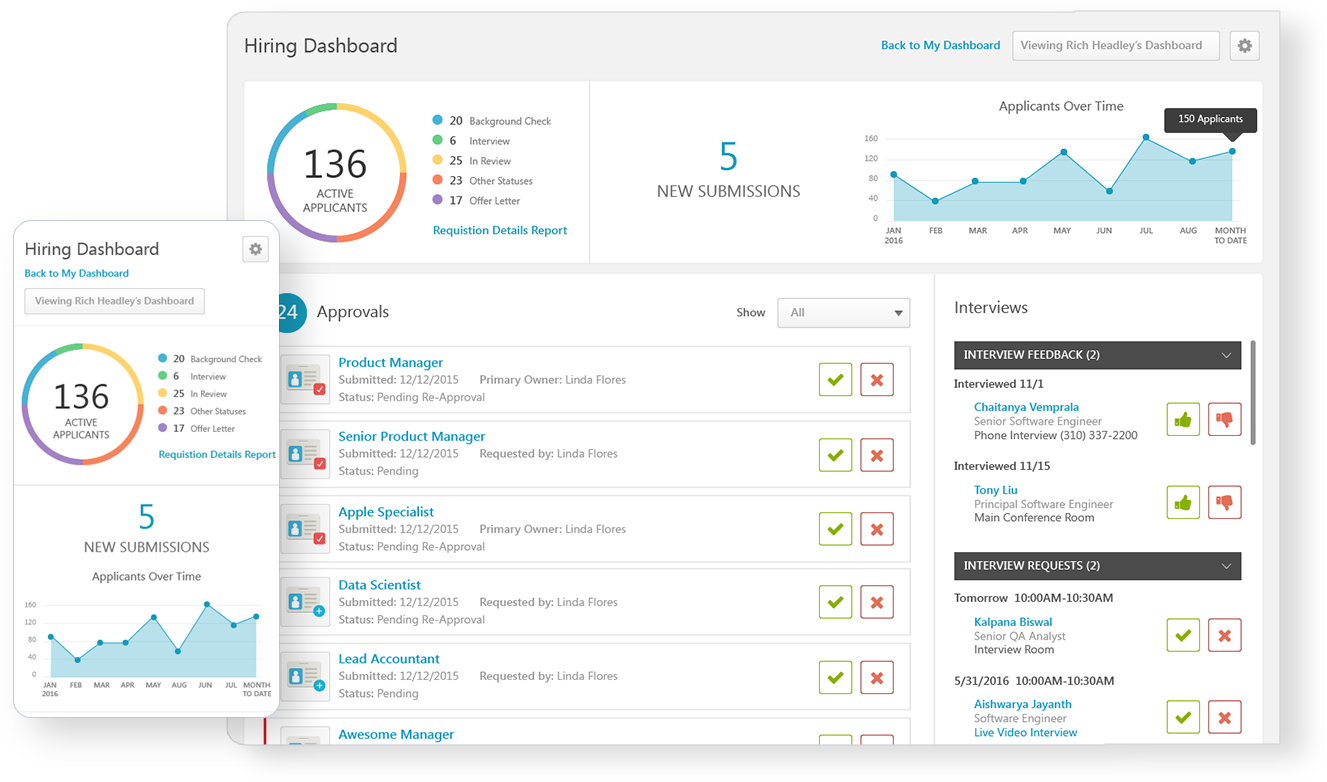This screenshot has height=782, width=1327.
Task: Click the Data Scientist requisition card icon
Action: coord(305,602)
